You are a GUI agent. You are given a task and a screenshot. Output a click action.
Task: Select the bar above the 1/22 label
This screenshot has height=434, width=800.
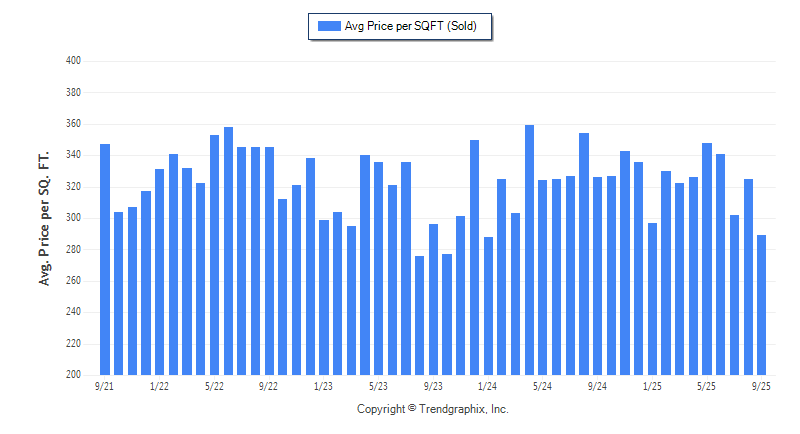[160, 272]
